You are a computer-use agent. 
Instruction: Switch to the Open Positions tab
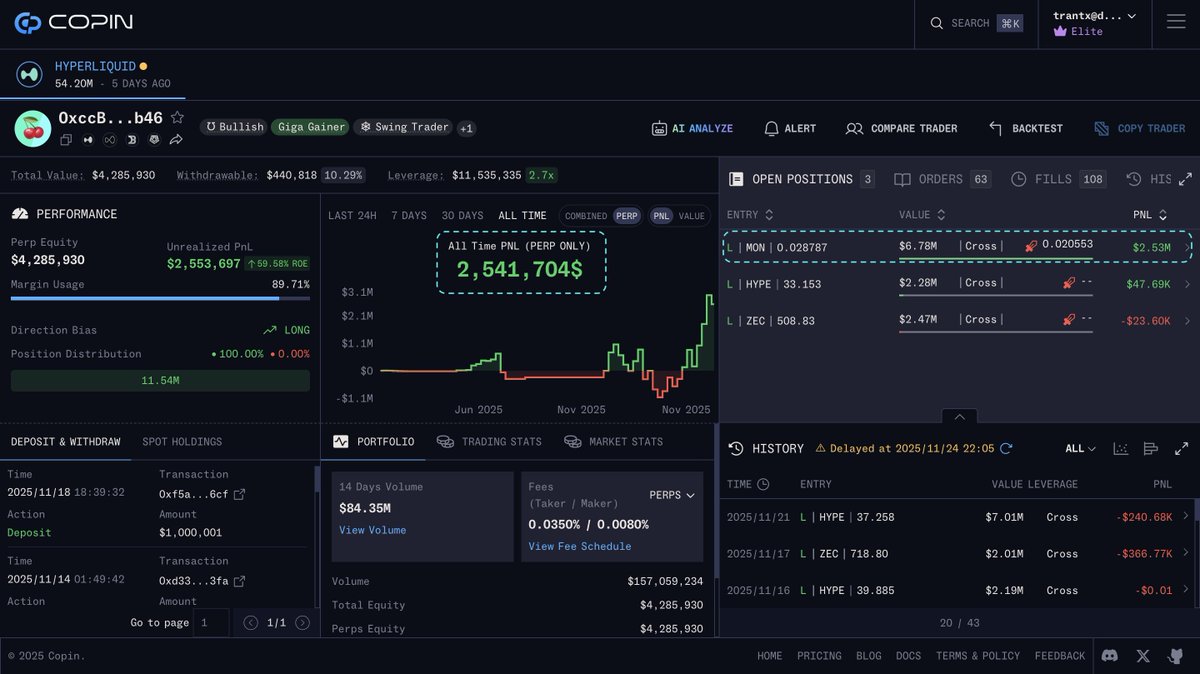pos(801,179)
